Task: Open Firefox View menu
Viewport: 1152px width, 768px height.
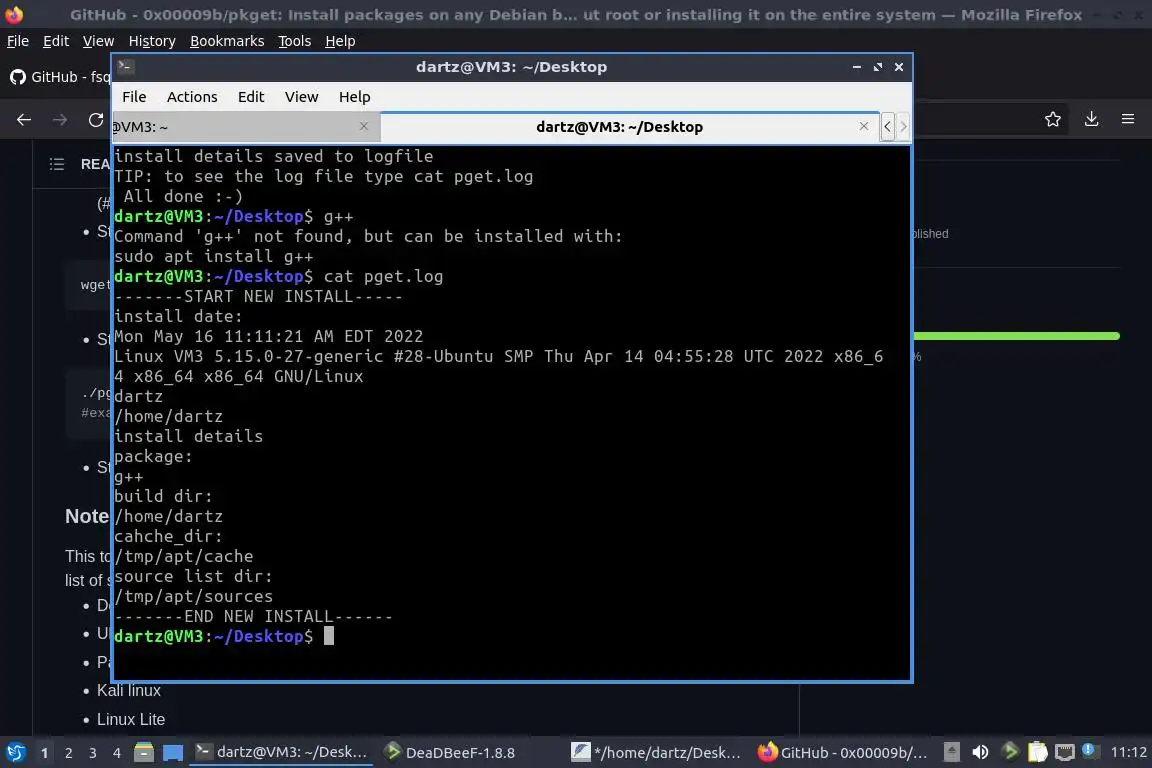Action: point(98,41)
